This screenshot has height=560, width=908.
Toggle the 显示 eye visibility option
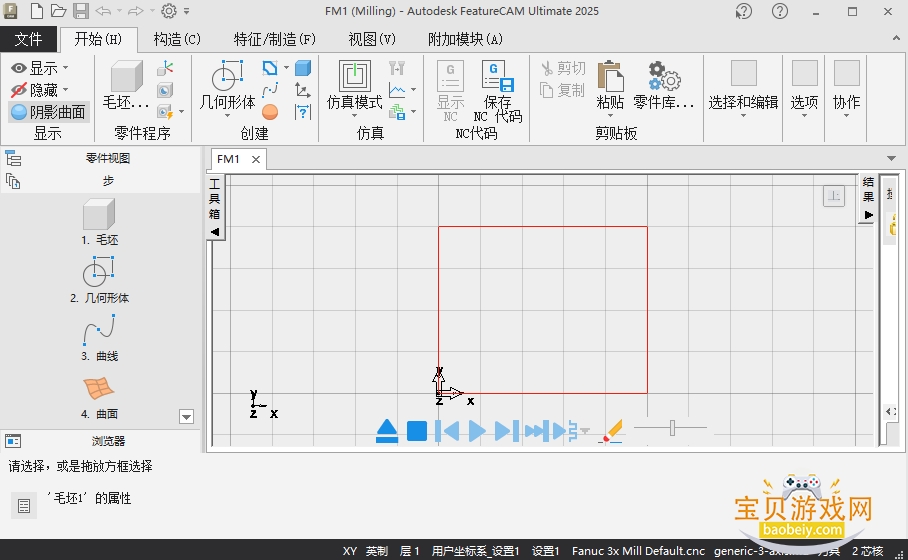tap(39, 68)
